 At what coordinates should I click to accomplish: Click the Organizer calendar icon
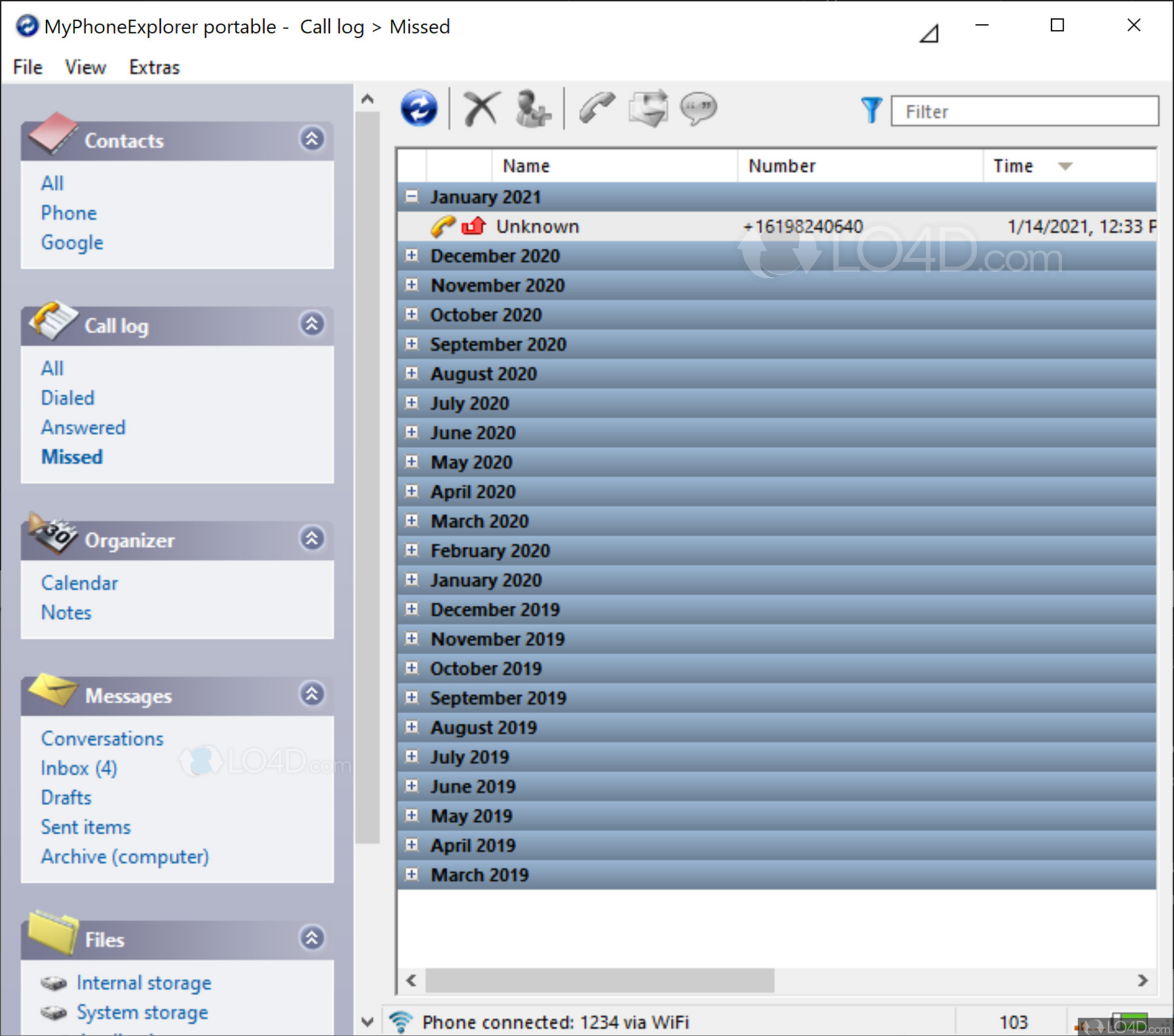tap(52, 534)
